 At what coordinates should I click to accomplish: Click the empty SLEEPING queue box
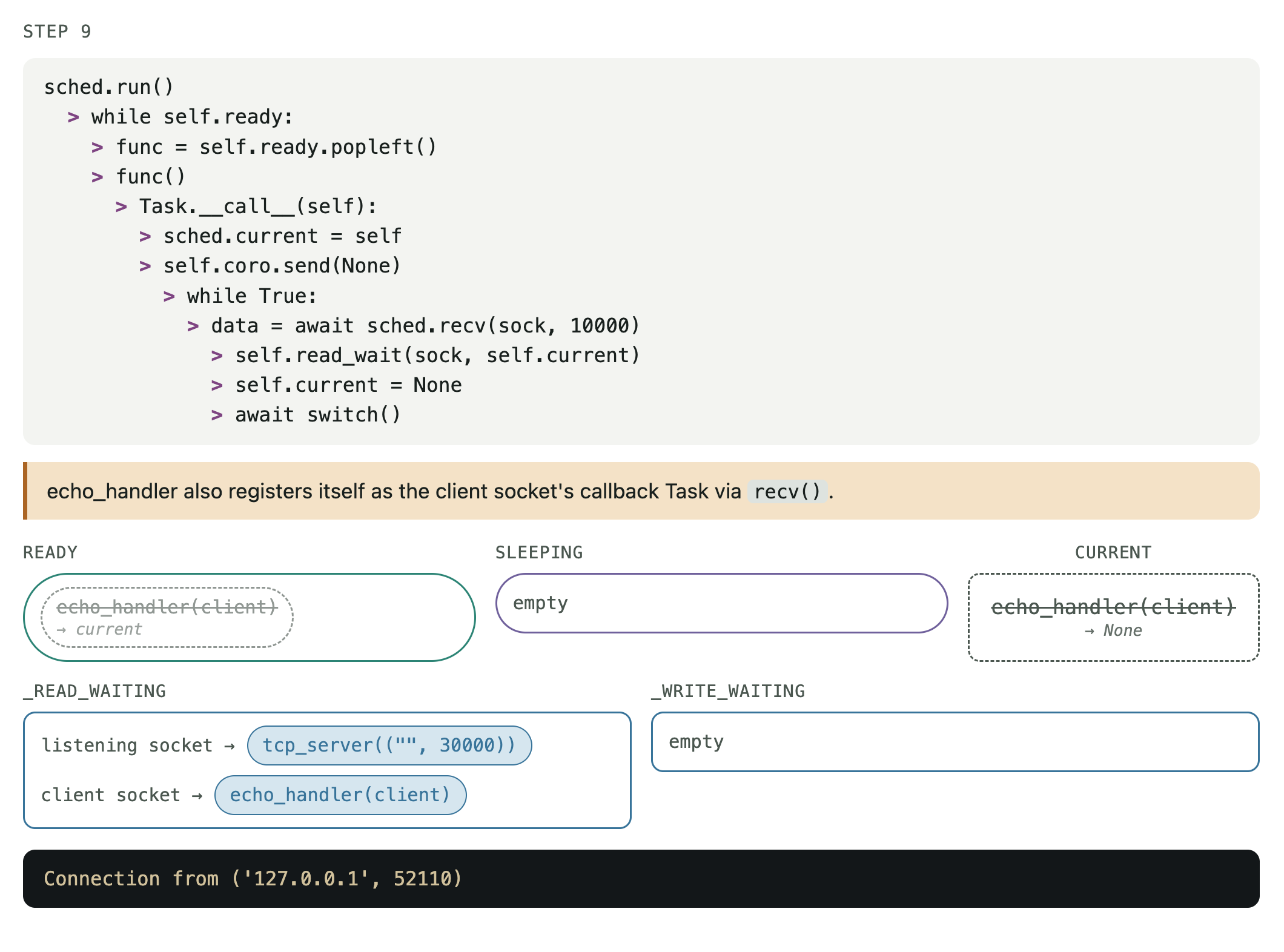(x=722, y=603)
